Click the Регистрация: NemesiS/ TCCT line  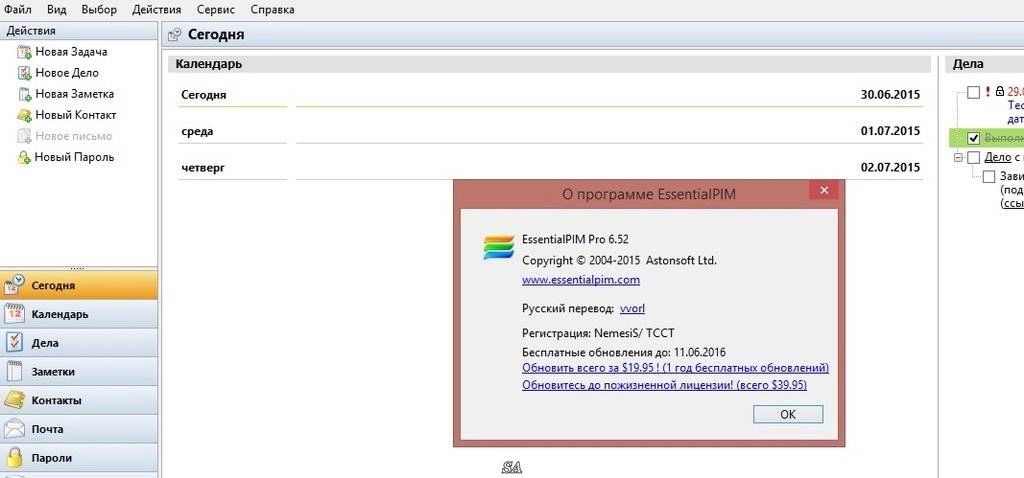[597, 332]
